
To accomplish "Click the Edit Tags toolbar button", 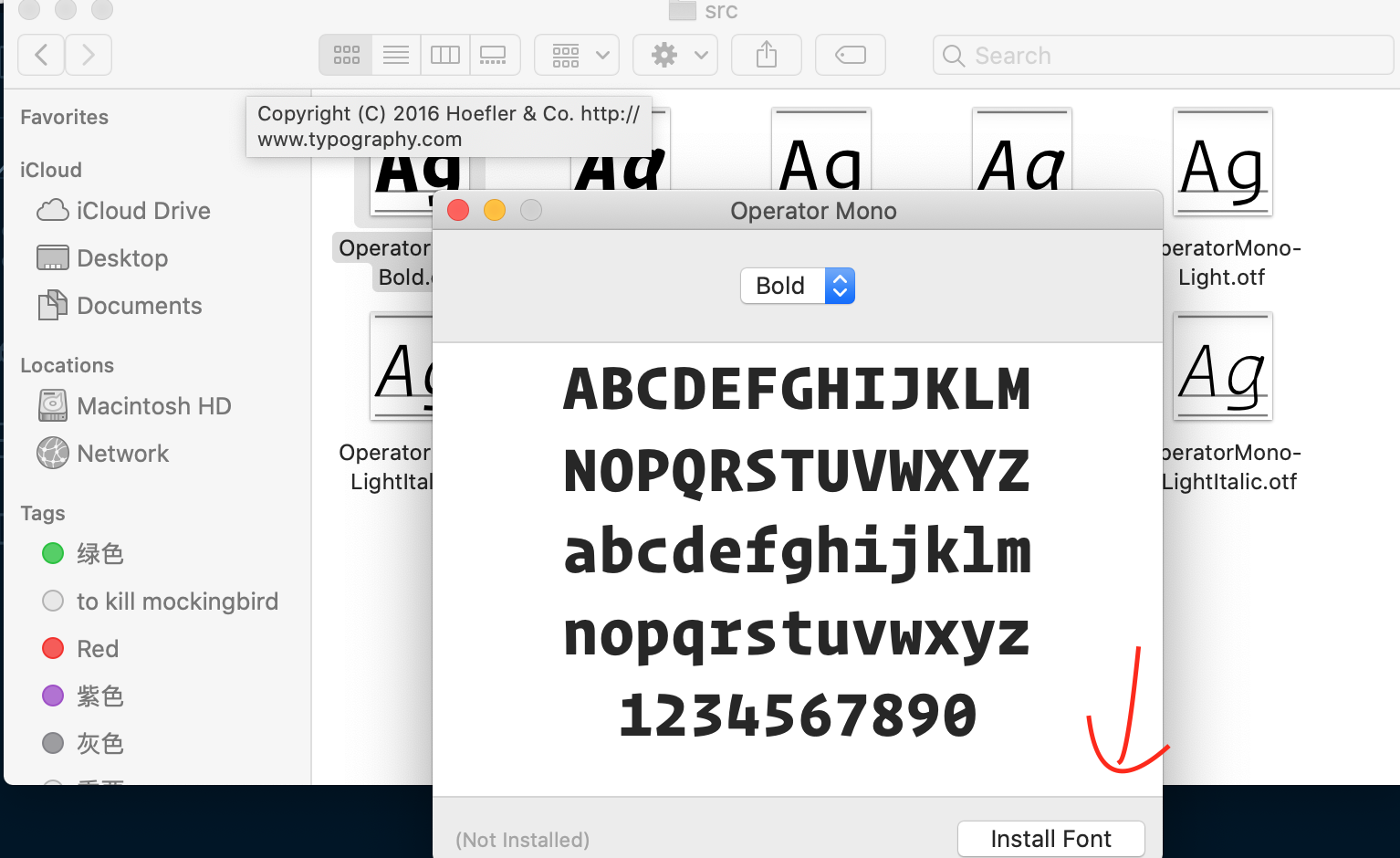I will pyautogui.click(x=851, y=55).
